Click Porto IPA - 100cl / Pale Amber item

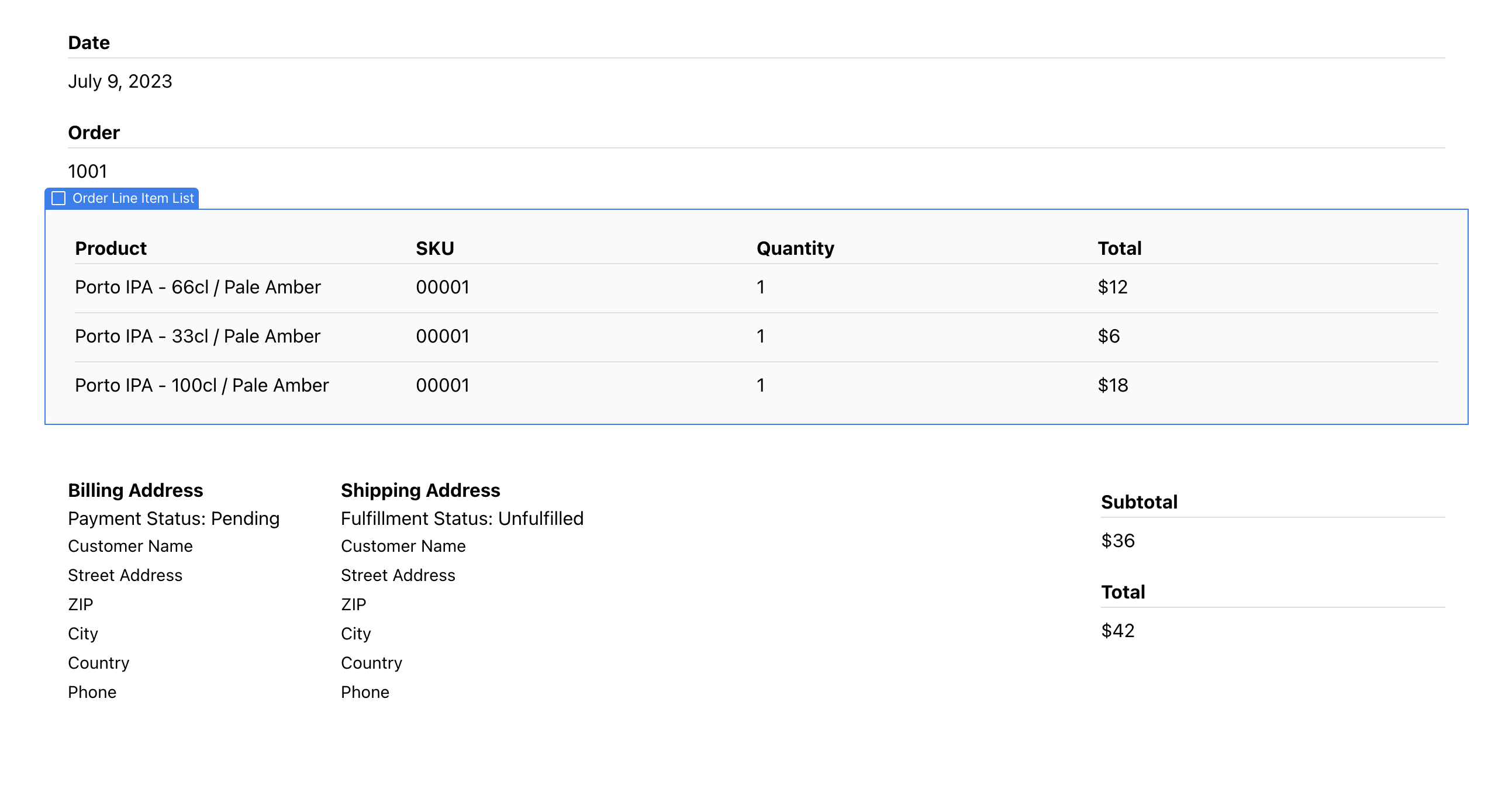click(x=202, y=385)
